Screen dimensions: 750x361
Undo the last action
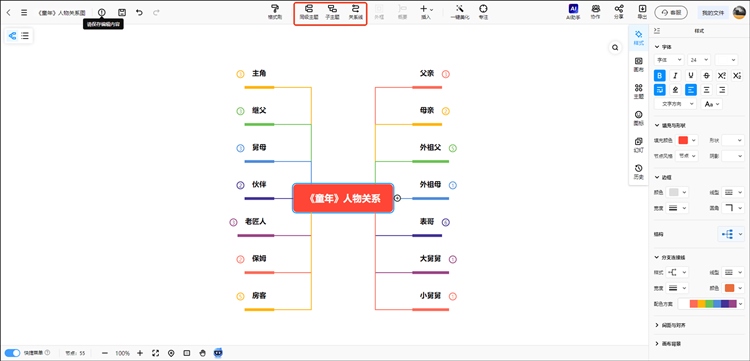[x=139, y=12]
